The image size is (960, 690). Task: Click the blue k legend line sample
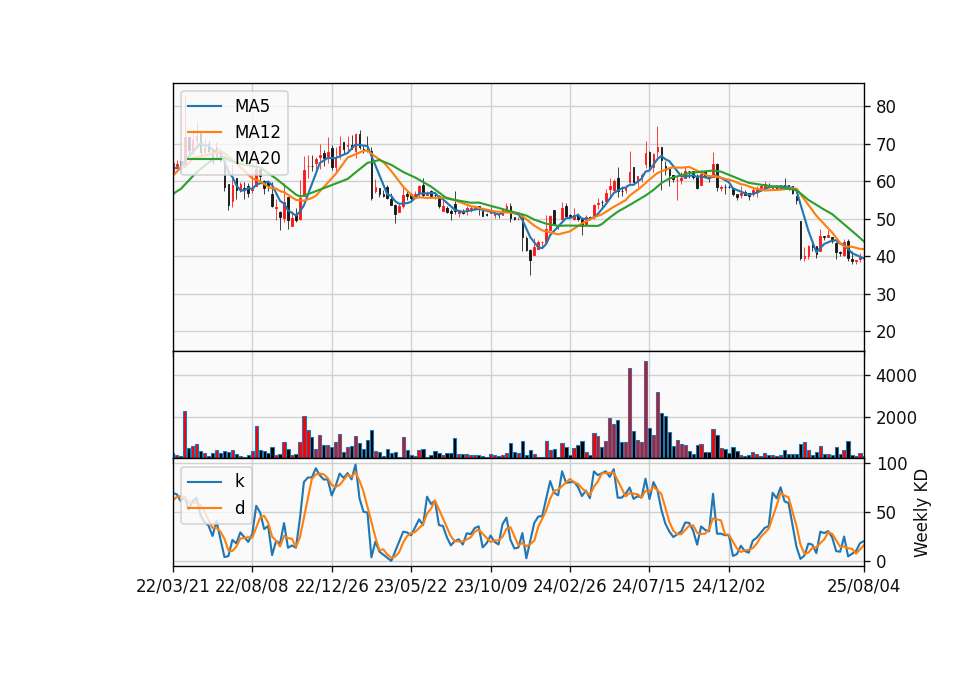click(x=204, y=481)
